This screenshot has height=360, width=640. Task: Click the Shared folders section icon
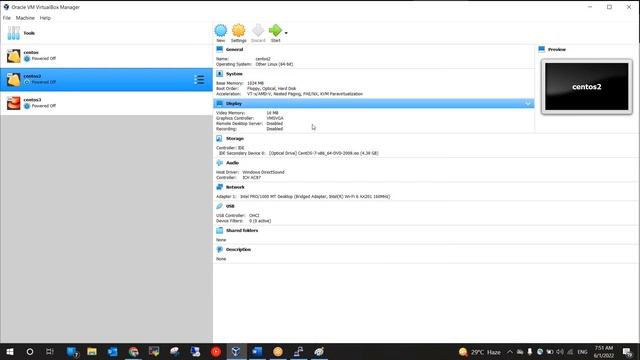coord(220,231)
